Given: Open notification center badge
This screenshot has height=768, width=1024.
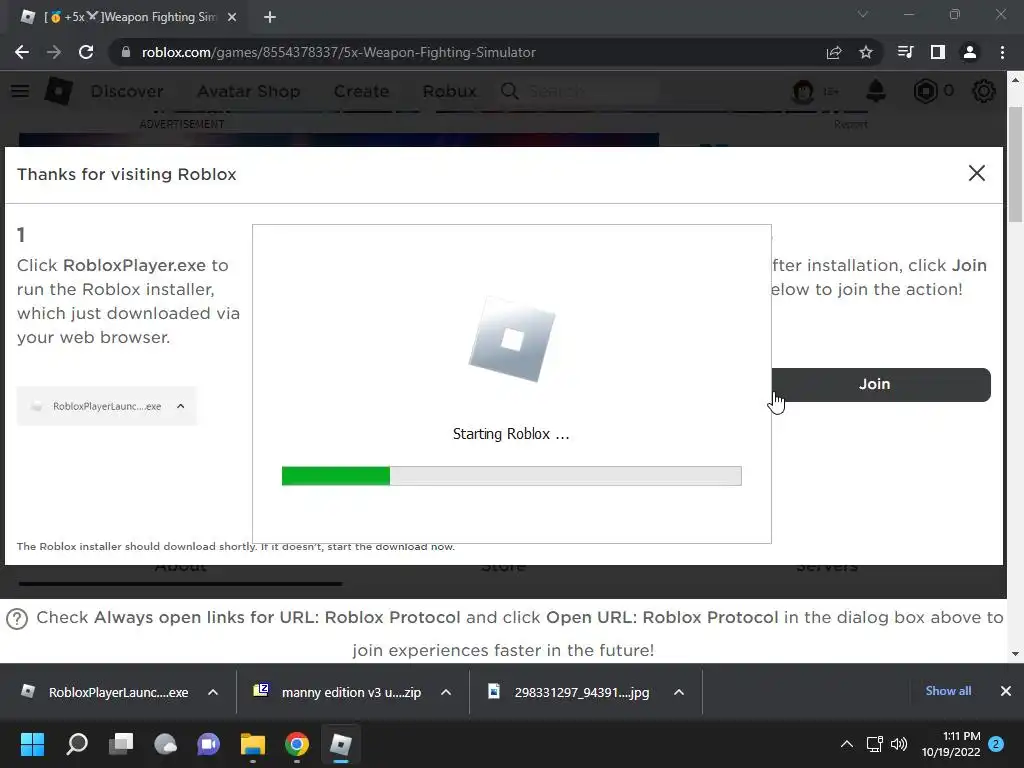Looking at the screenshot, I should [x=996, y=744].
